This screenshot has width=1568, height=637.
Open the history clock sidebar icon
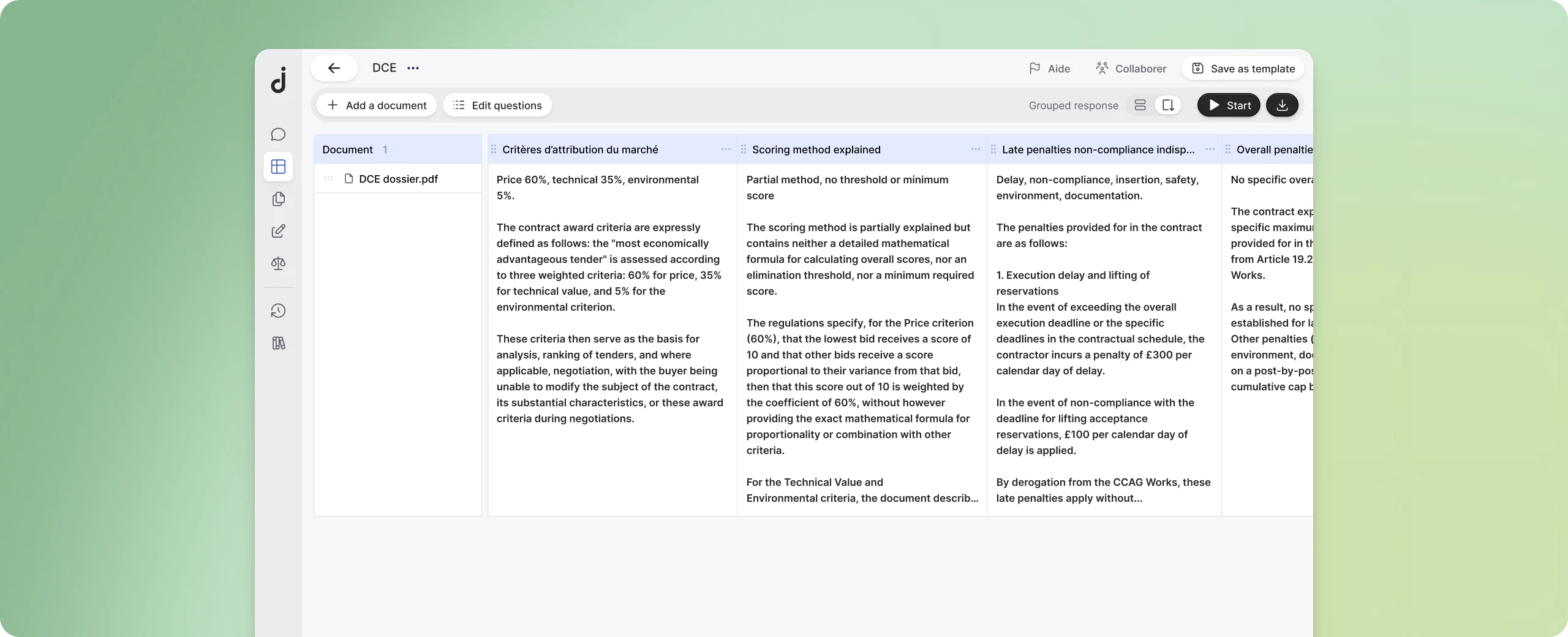(x=278, y=311)
